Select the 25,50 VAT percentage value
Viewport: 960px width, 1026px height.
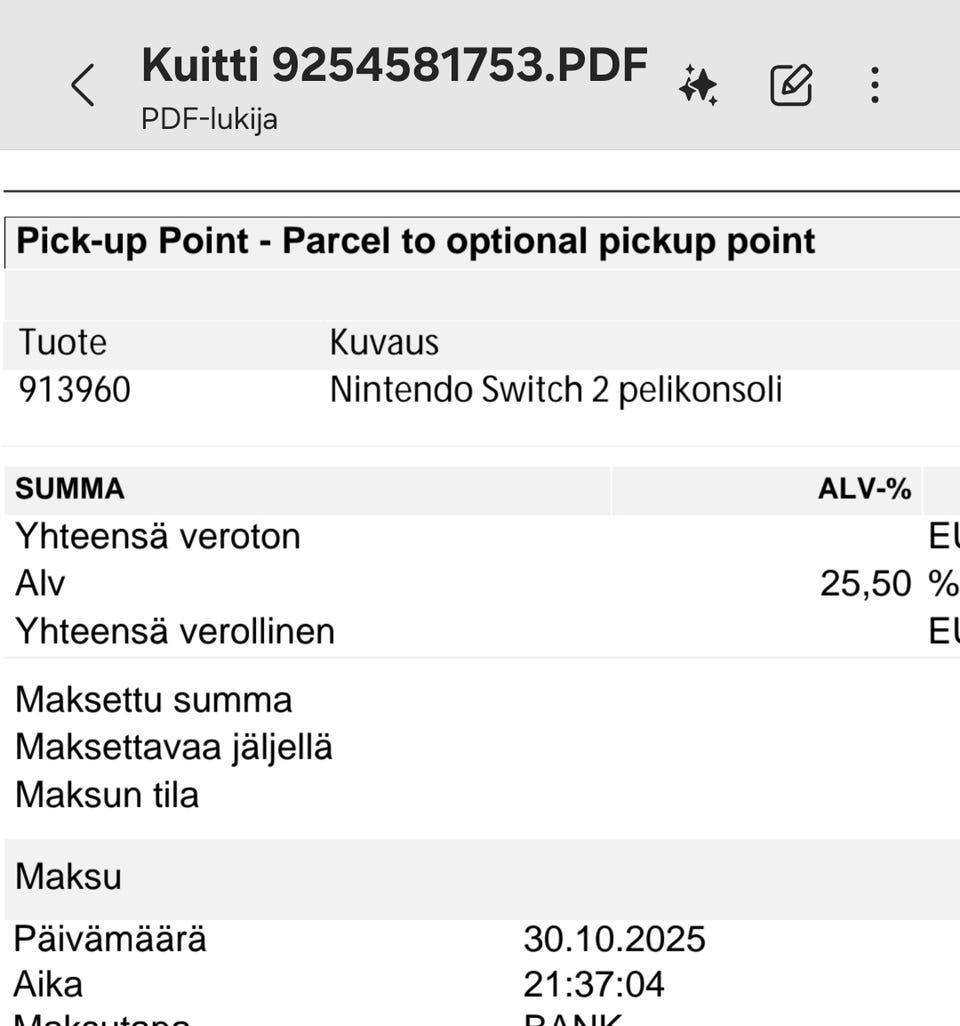click(866, 584)
